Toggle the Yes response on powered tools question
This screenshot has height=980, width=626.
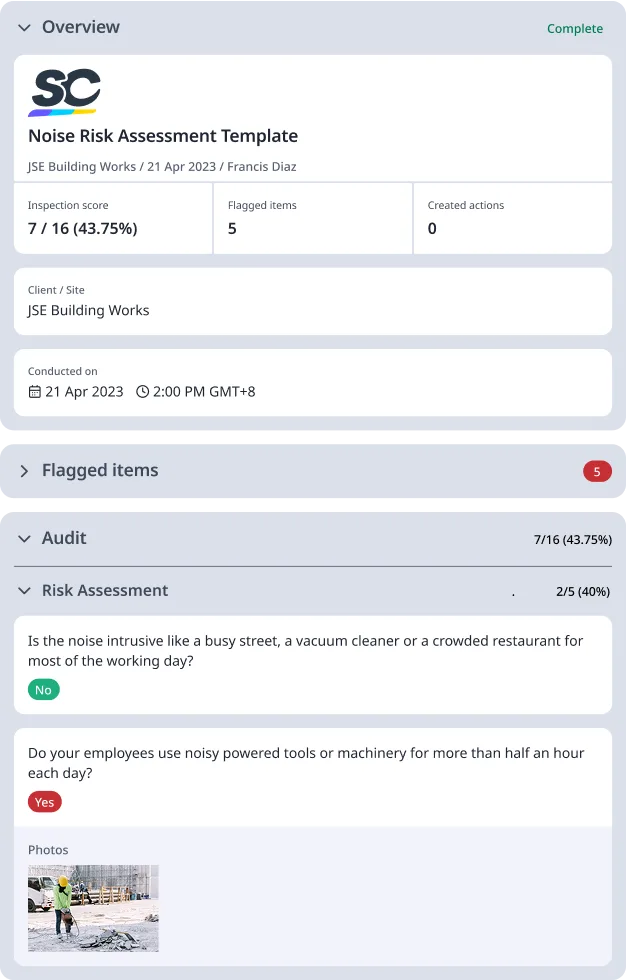[44, 801]
